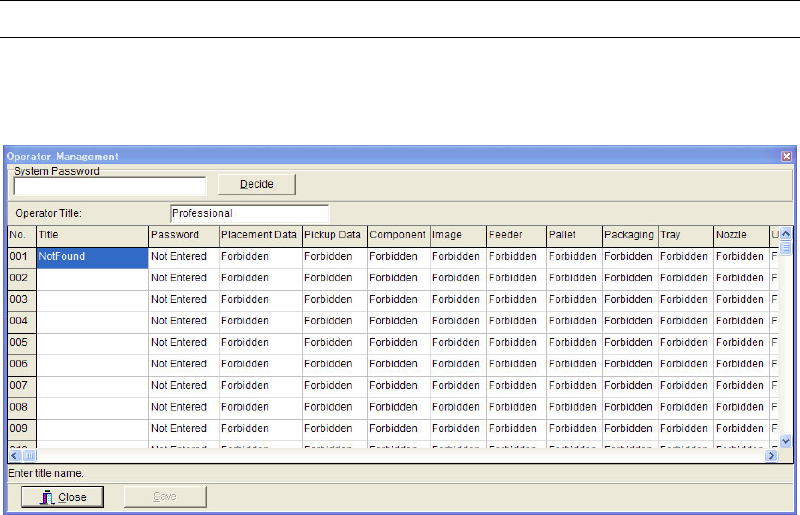The width and height of the screenshot is (800, 515).
Task: Select row header 003
Action: point(22,300)
